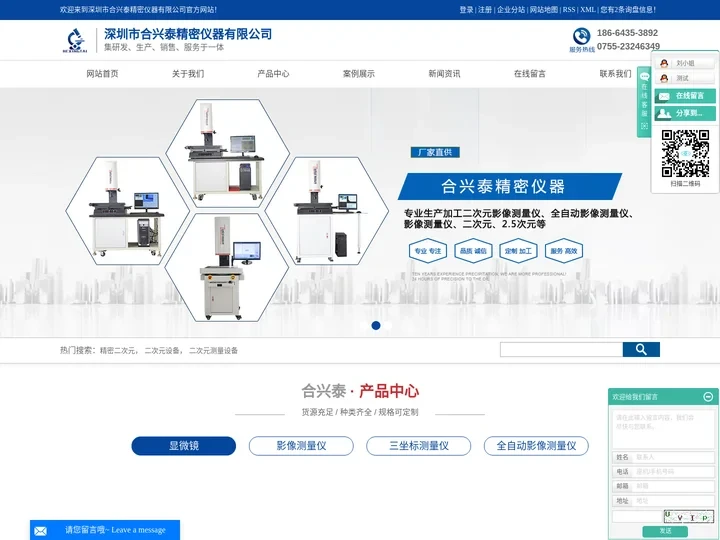Open 在线留言 navigation item
Viewport: 720px width, 540px height.
(x=529, y=73)
